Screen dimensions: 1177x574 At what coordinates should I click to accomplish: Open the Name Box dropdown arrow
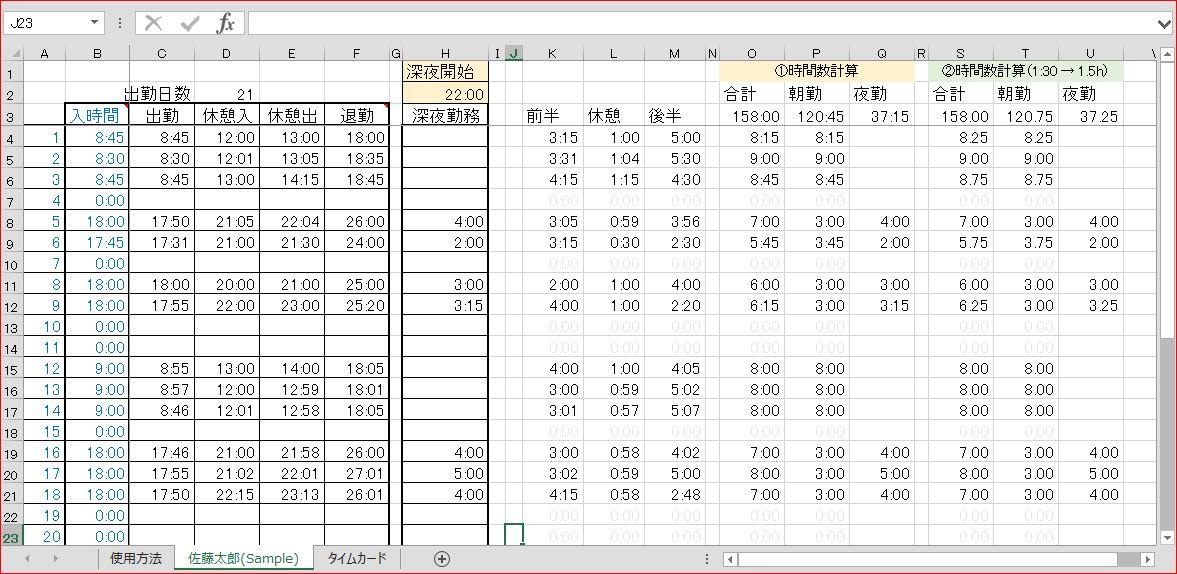[94, 23]
